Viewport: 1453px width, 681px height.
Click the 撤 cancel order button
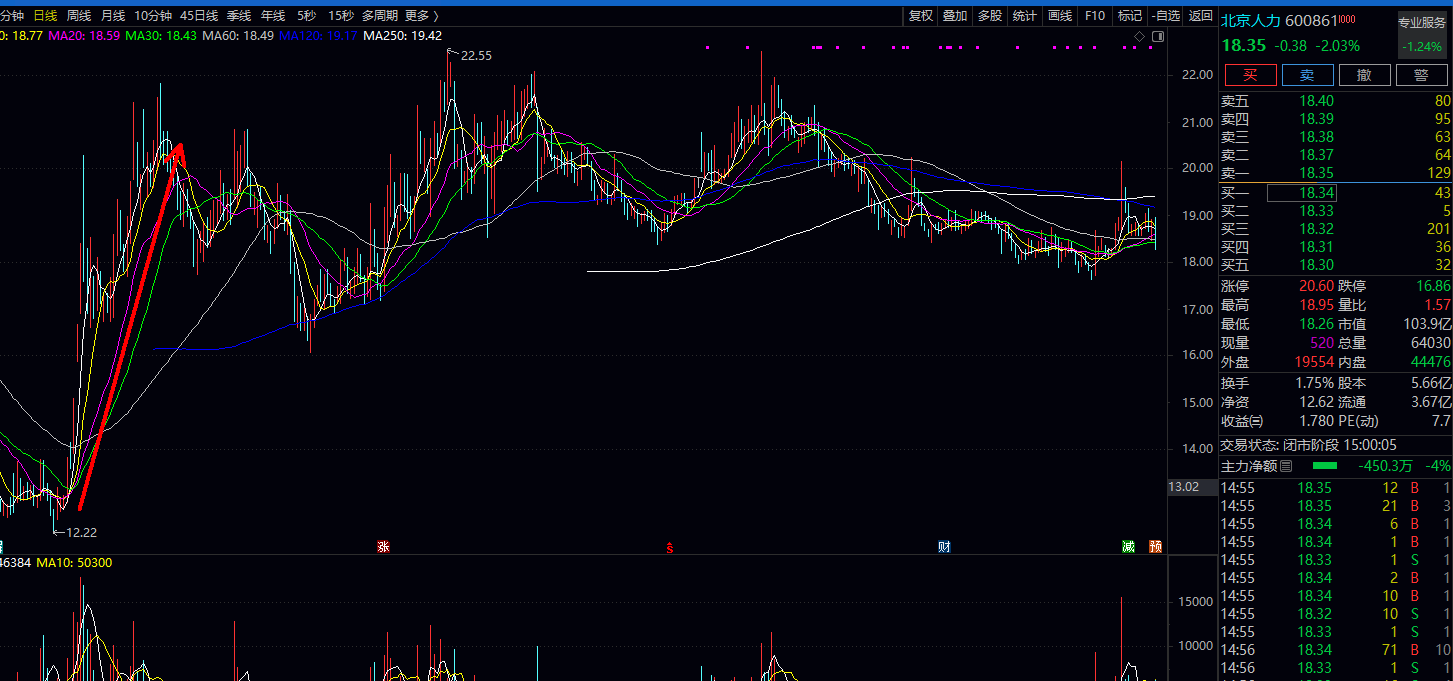(1365, 75)
